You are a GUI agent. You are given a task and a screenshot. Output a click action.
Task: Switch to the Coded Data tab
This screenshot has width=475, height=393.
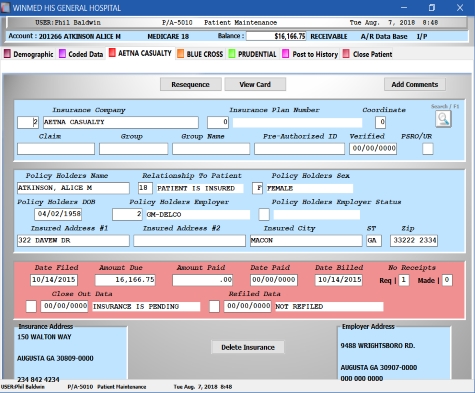click(x=81, y=54)
